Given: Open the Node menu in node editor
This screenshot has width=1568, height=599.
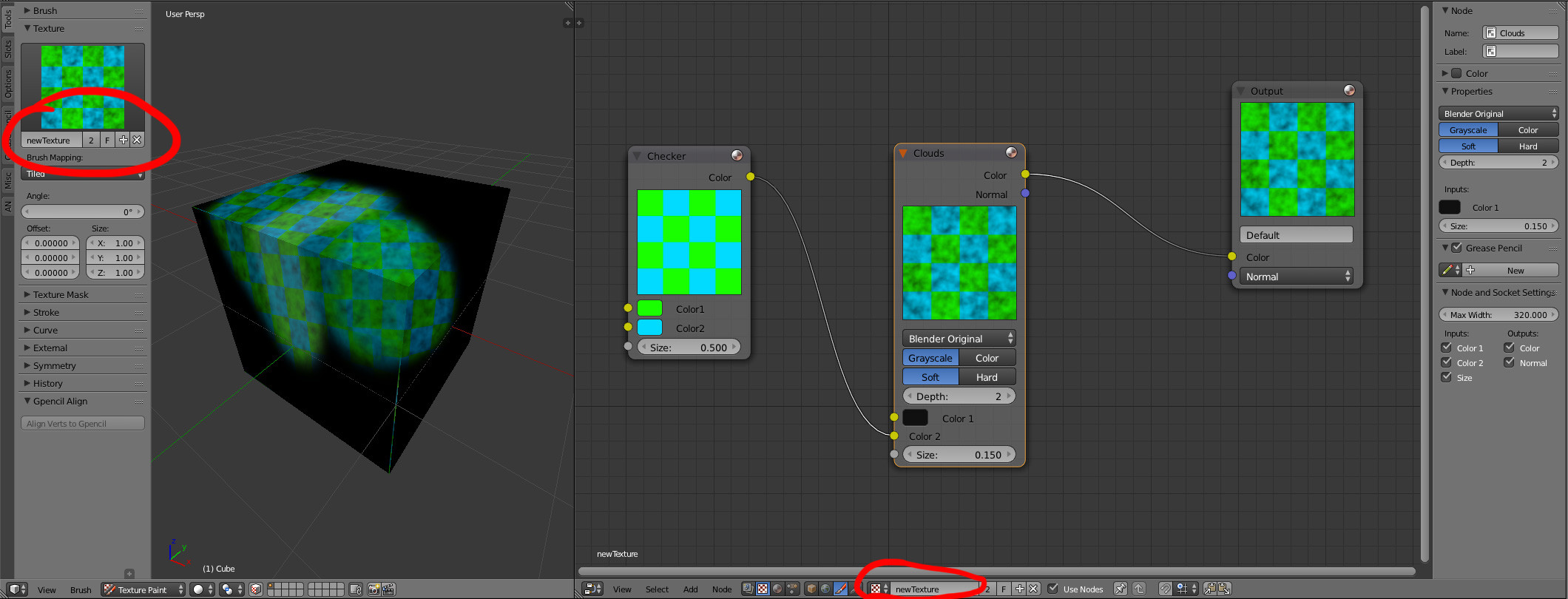Looking at the screenshot, I should point(722,589).
